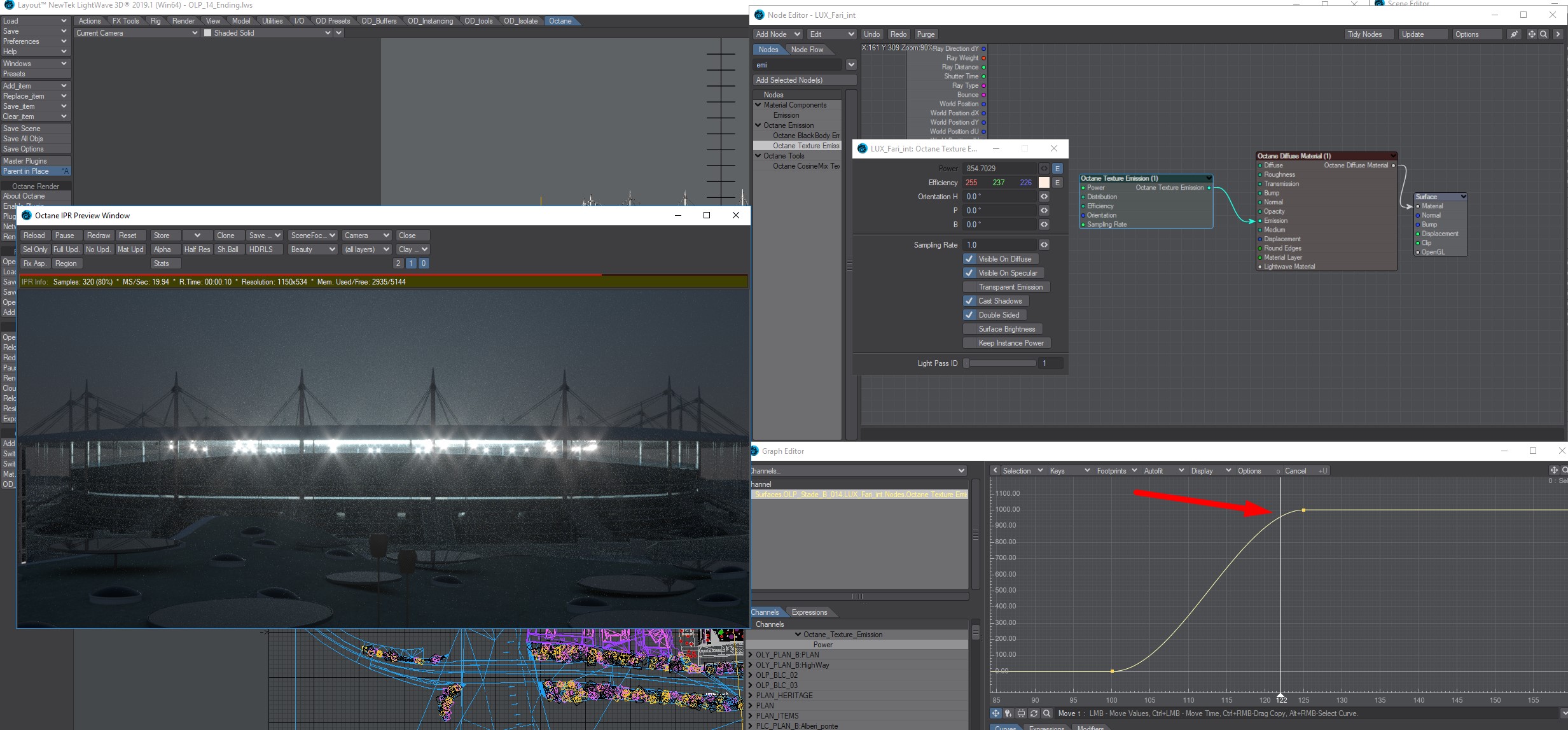Click the Efficiency color swatch

click(1044, 183)
